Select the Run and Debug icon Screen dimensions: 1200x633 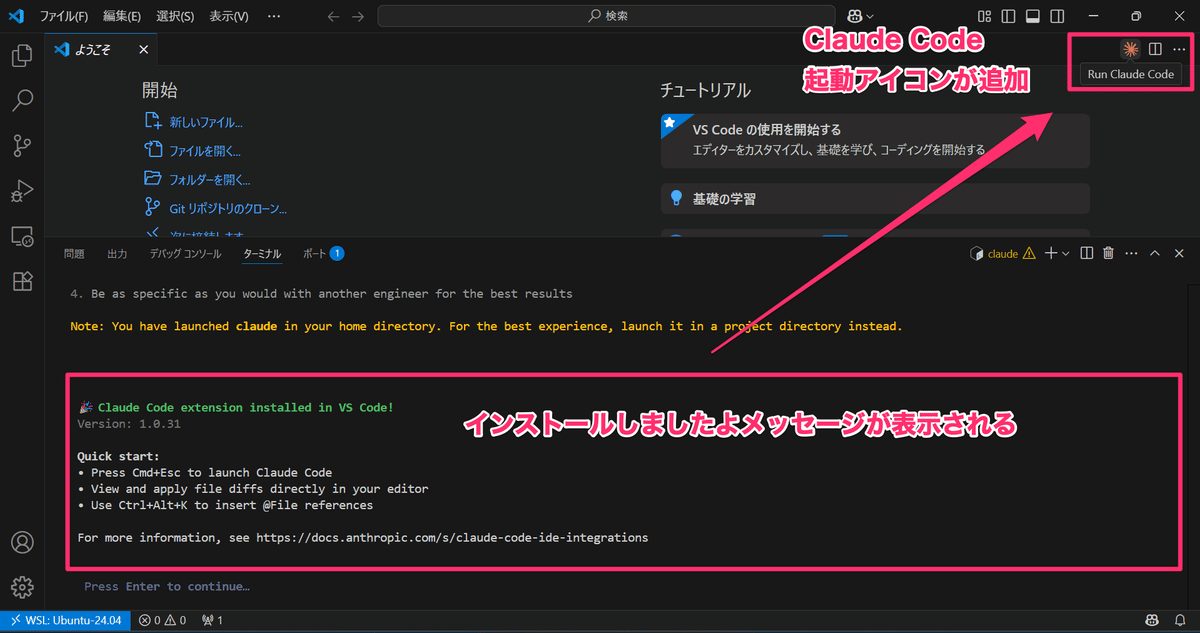point(21,190)
